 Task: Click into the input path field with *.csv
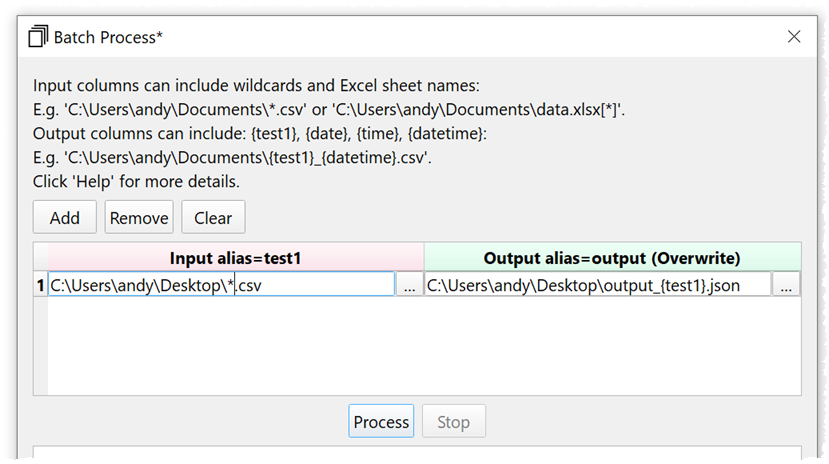point(220,285)
